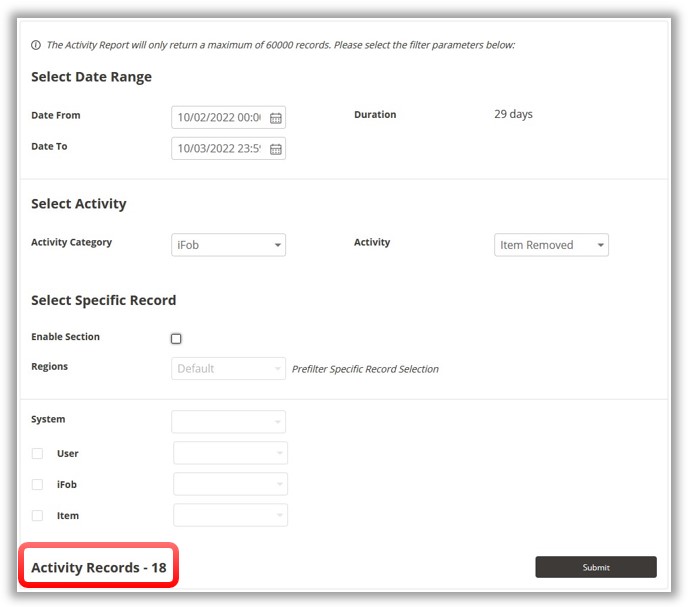Click the 29 days duration value

(x=513, y=114)
